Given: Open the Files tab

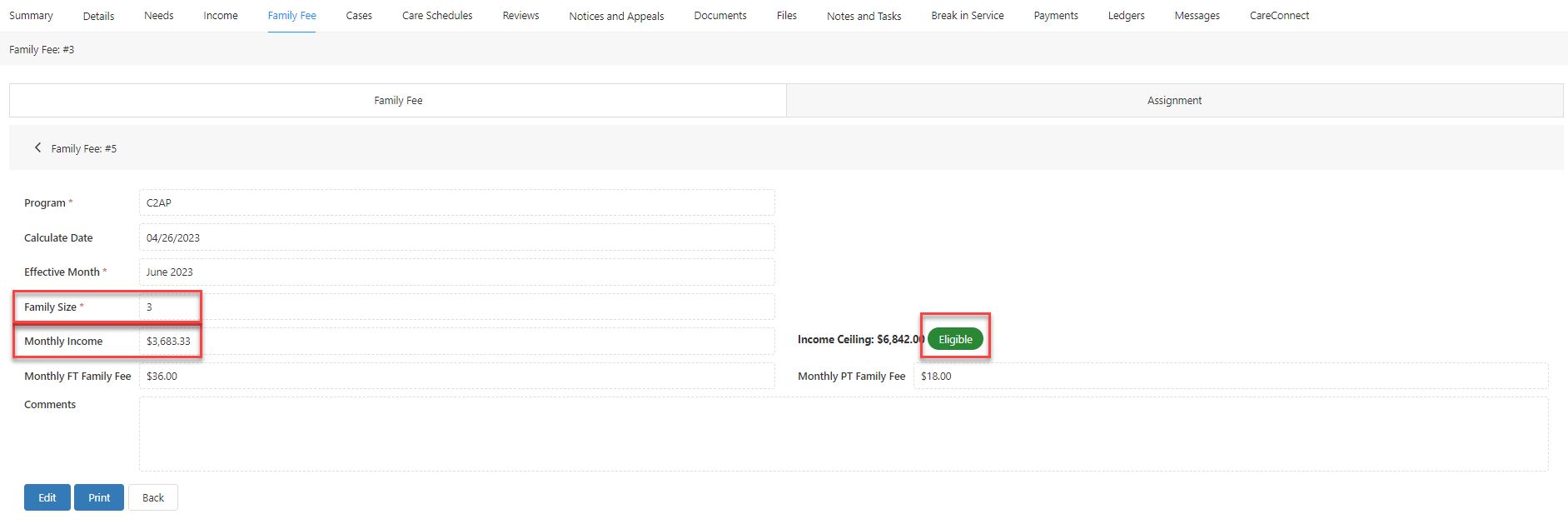Looking at the screenshot, I should click(x=787, y=16).
